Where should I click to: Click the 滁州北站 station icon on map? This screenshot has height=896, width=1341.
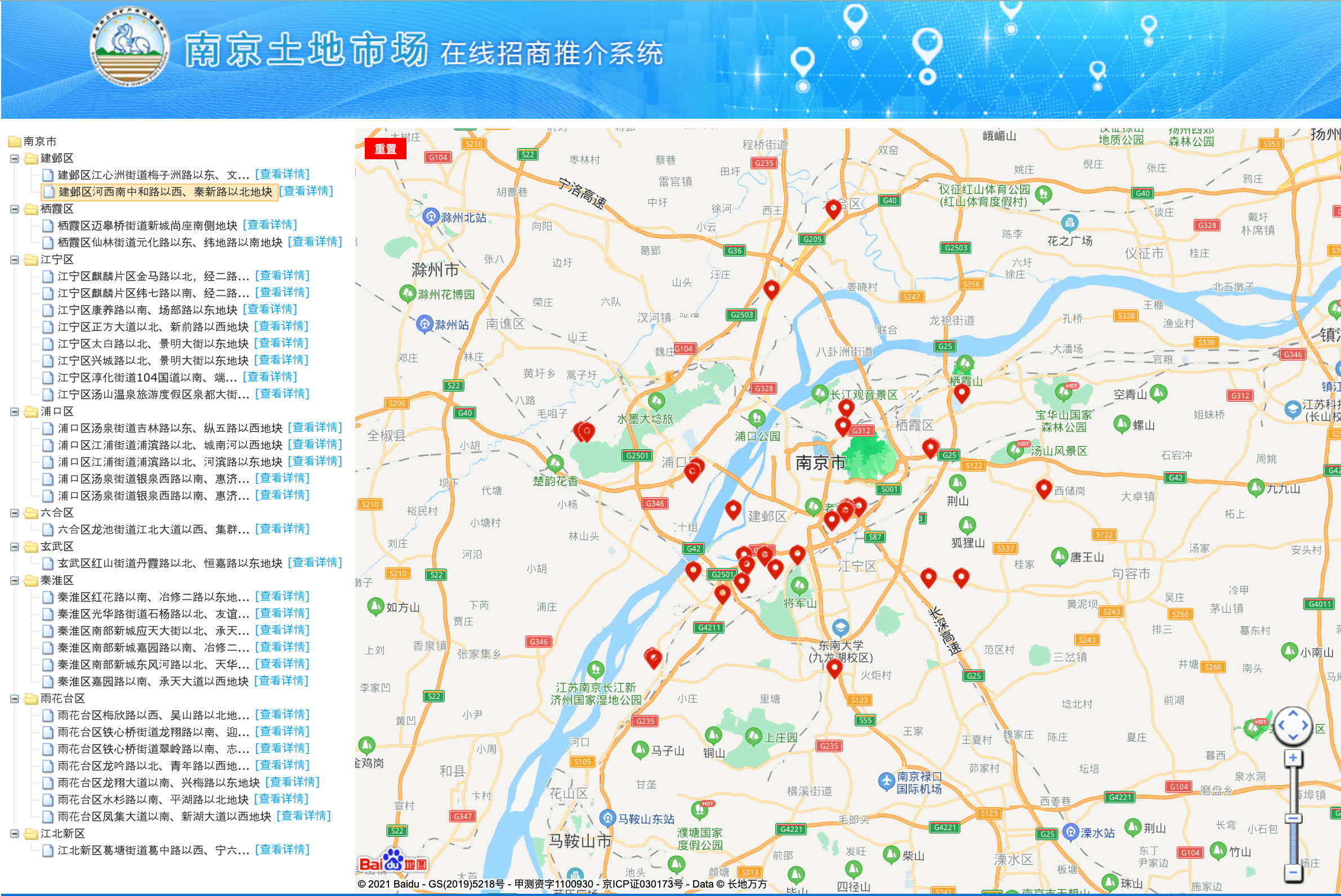point(431,217)
